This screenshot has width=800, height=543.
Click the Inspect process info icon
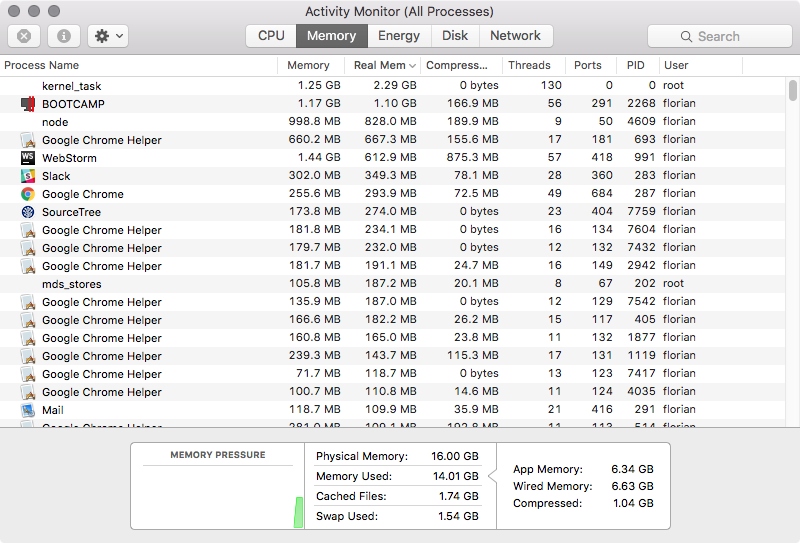click(x=64, y=36)
